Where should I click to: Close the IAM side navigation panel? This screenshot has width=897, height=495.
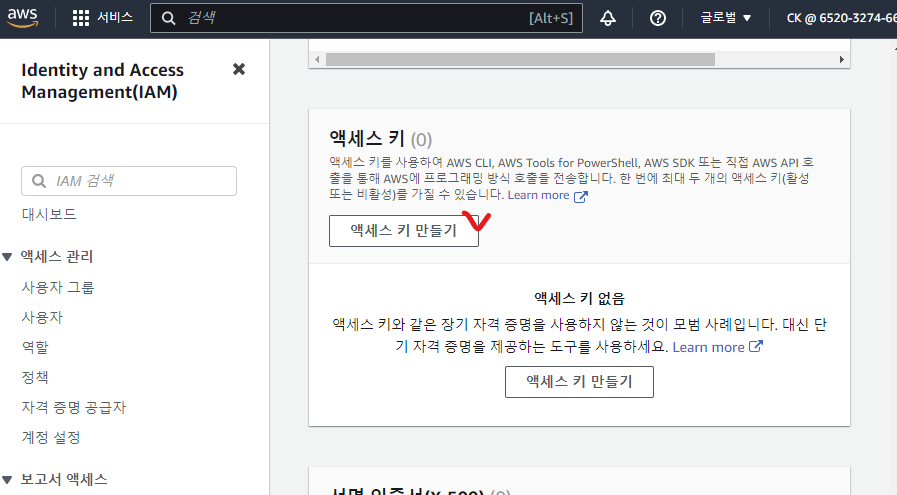pos(239,69)
